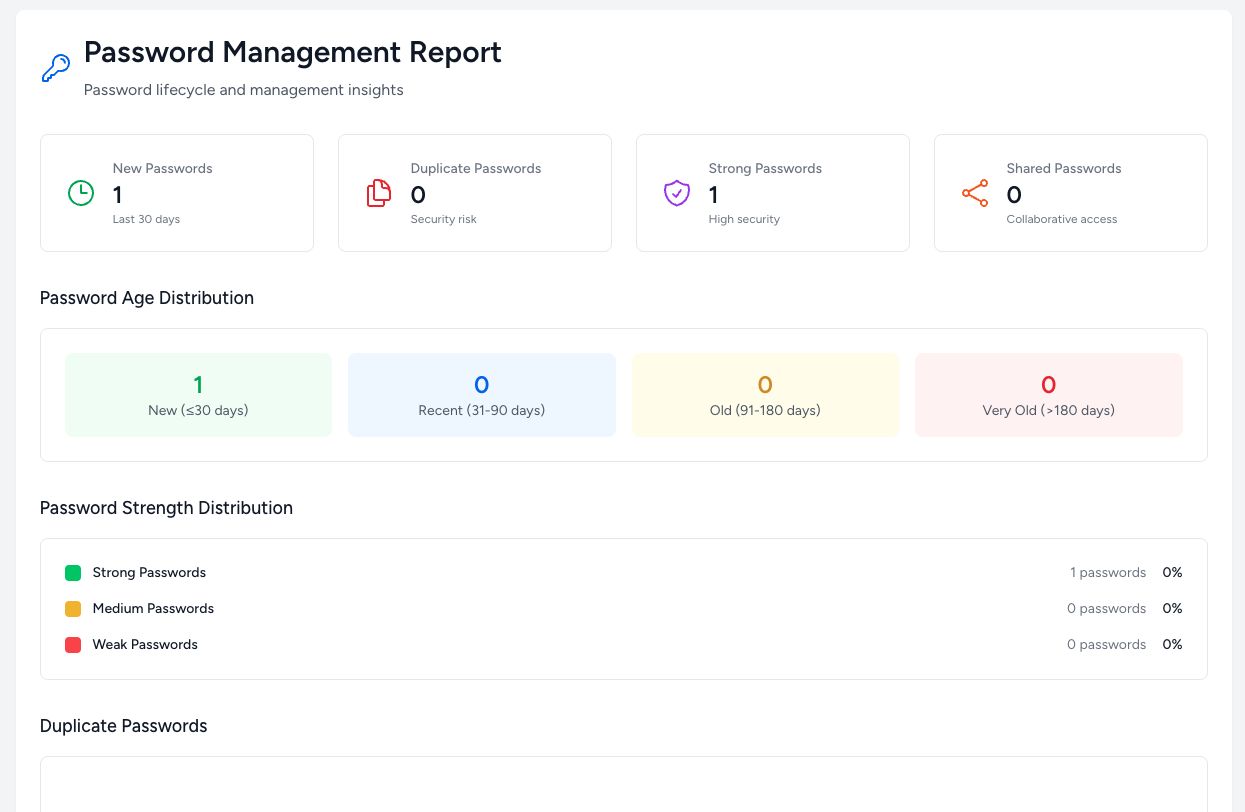Click the green New (≤30 days) tile

[198, 395]
